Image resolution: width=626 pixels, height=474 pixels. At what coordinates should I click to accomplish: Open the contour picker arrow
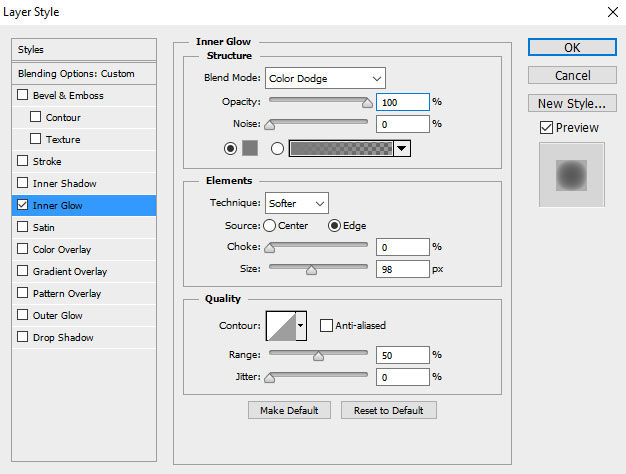click(x=301, y=326)
